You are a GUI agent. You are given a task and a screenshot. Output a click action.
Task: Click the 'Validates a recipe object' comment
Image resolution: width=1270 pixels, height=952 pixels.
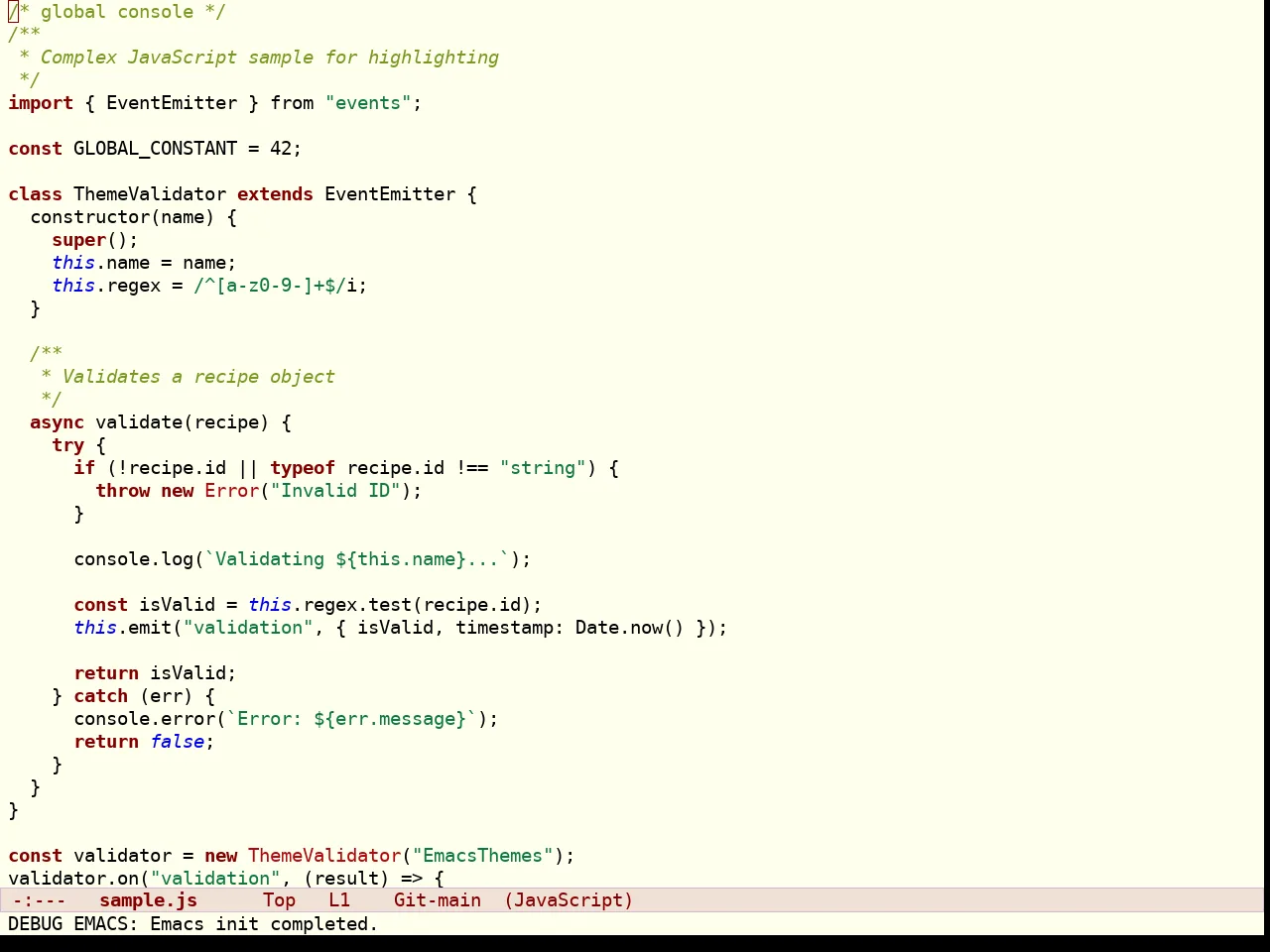(198, 377)
